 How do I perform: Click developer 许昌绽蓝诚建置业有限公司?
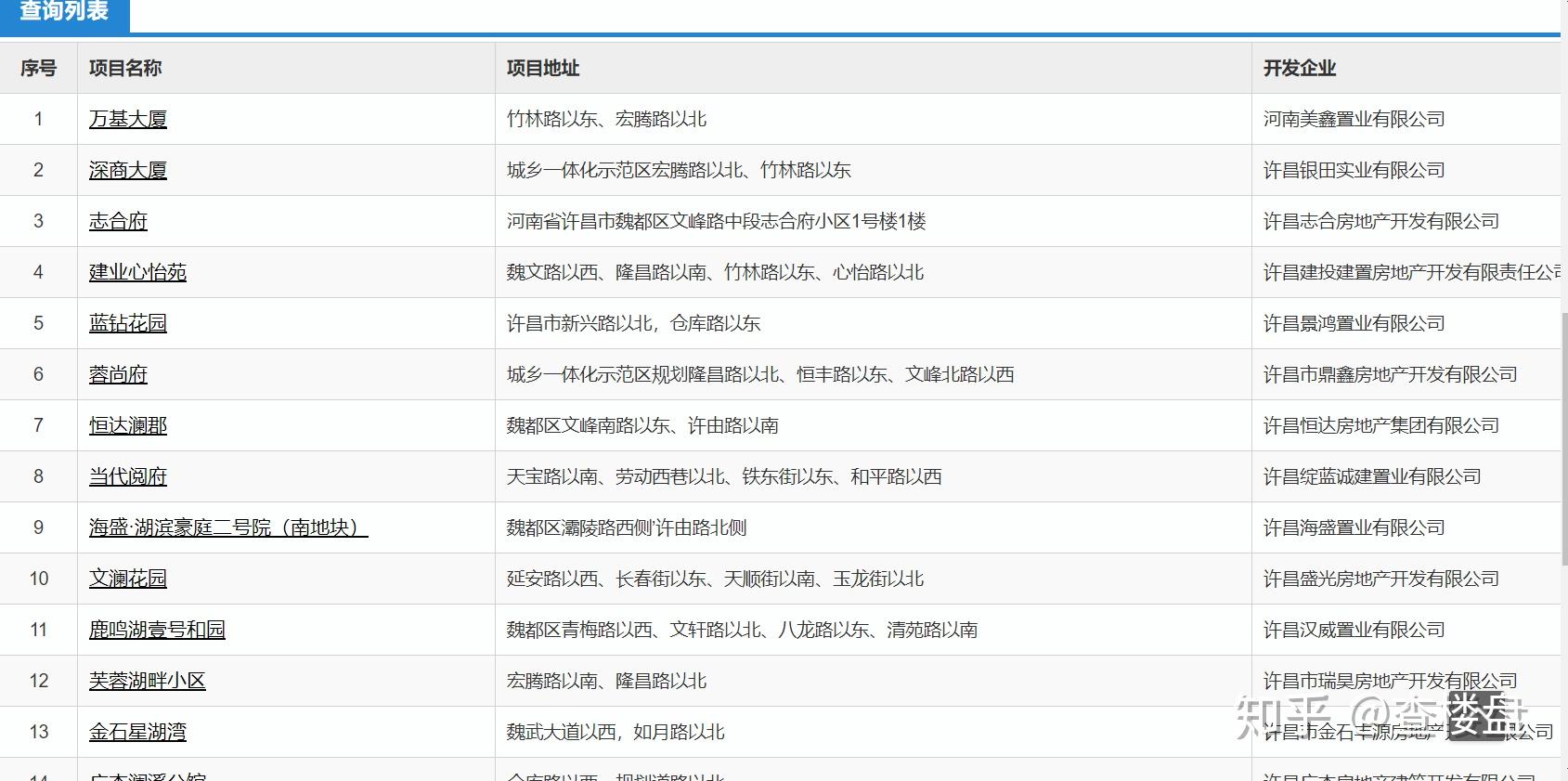(x=1372, y=476)
